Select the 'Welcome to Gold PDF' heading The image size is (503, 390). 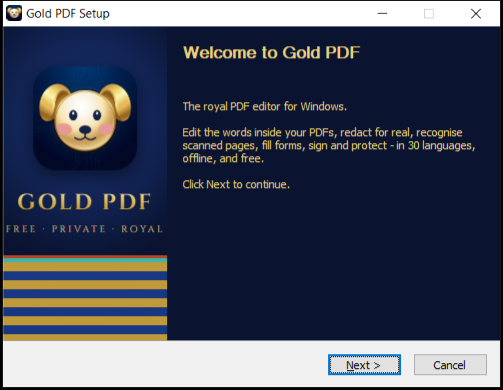point(271,53)
